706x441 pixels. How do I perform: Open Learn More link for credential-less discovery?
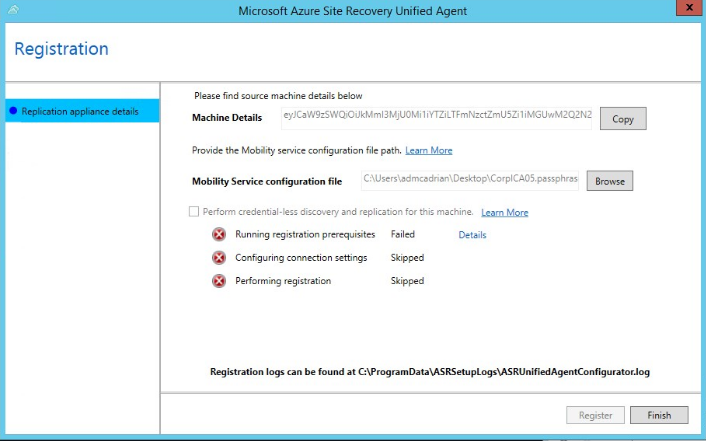click(505, 212)
